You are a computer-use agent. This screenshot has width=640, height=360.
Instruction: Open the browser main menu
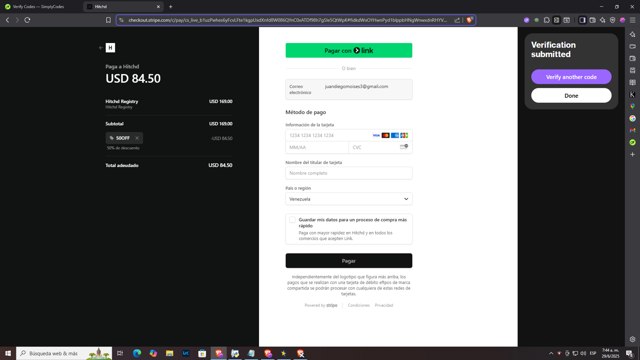click(x=633, y=20)
